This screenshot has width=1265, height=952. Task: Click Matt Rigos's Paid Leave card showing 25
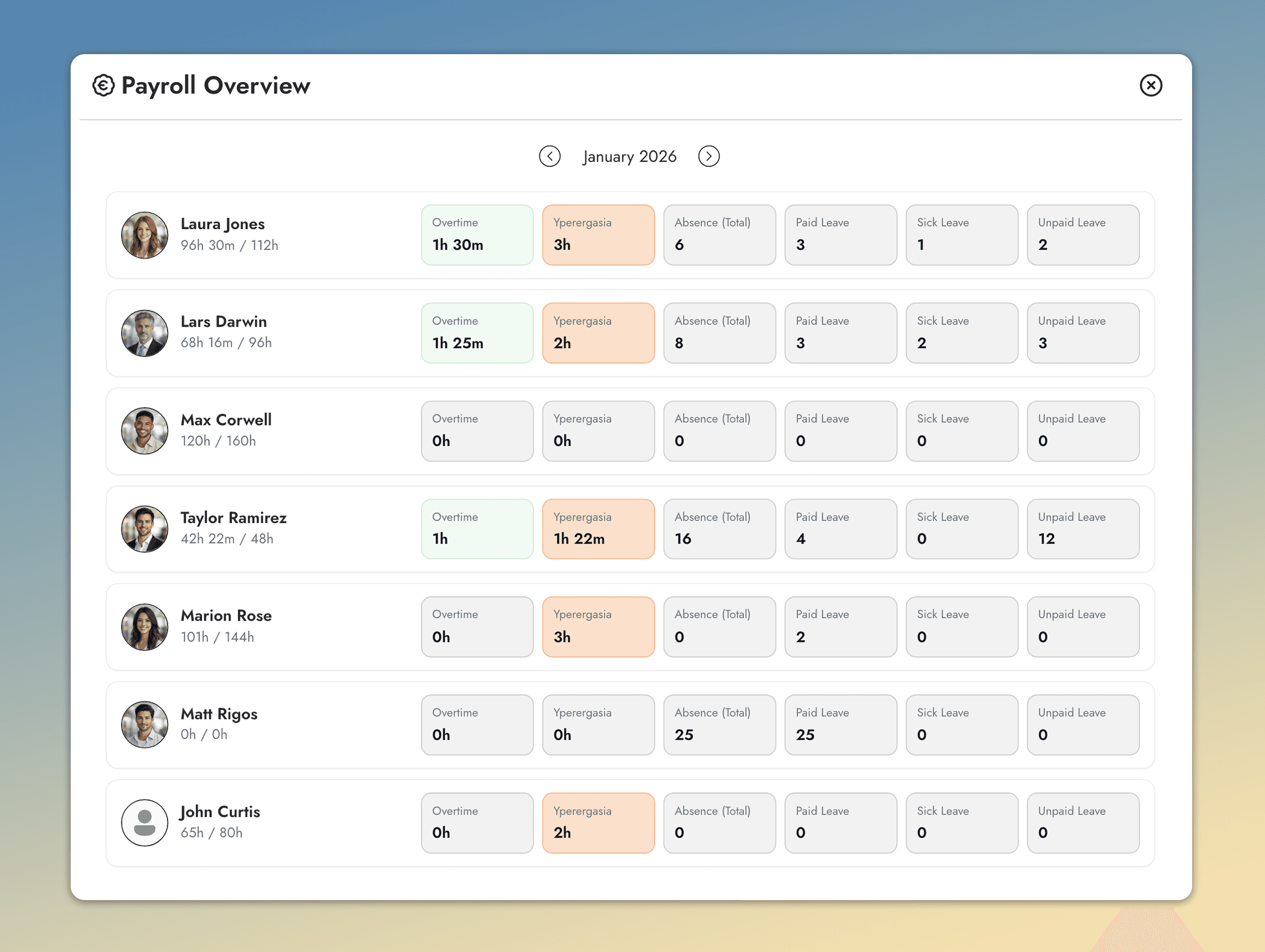point(841,725)
